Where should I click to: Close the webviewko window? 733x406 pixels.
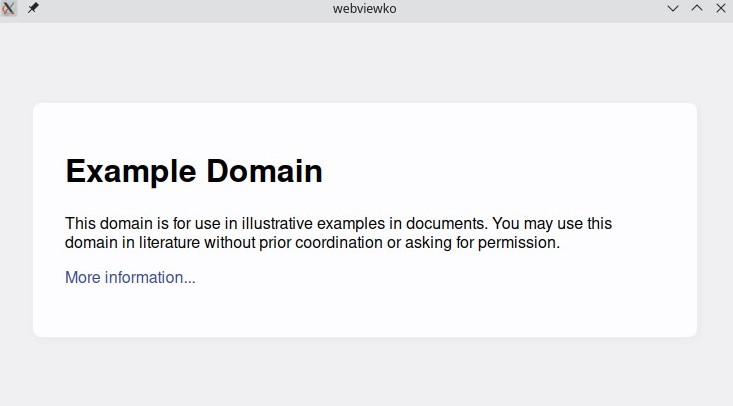click(721, 8)
